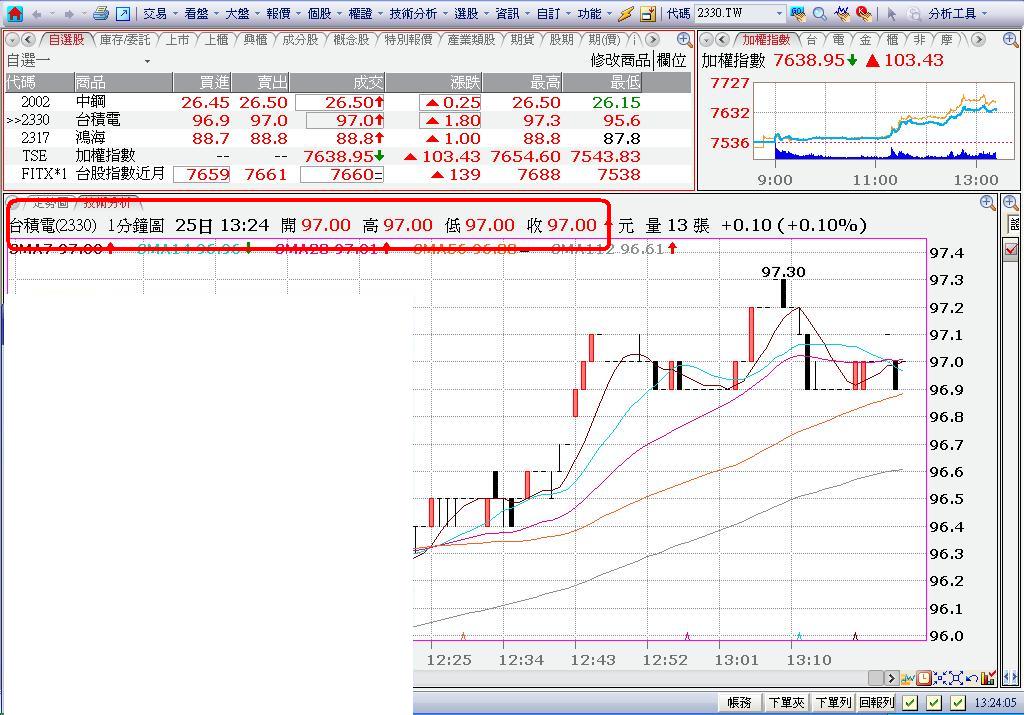This screenshot has height=715, width=1027.
Task: Select the cursor pointer tool
Action: [x=891, y=13]
